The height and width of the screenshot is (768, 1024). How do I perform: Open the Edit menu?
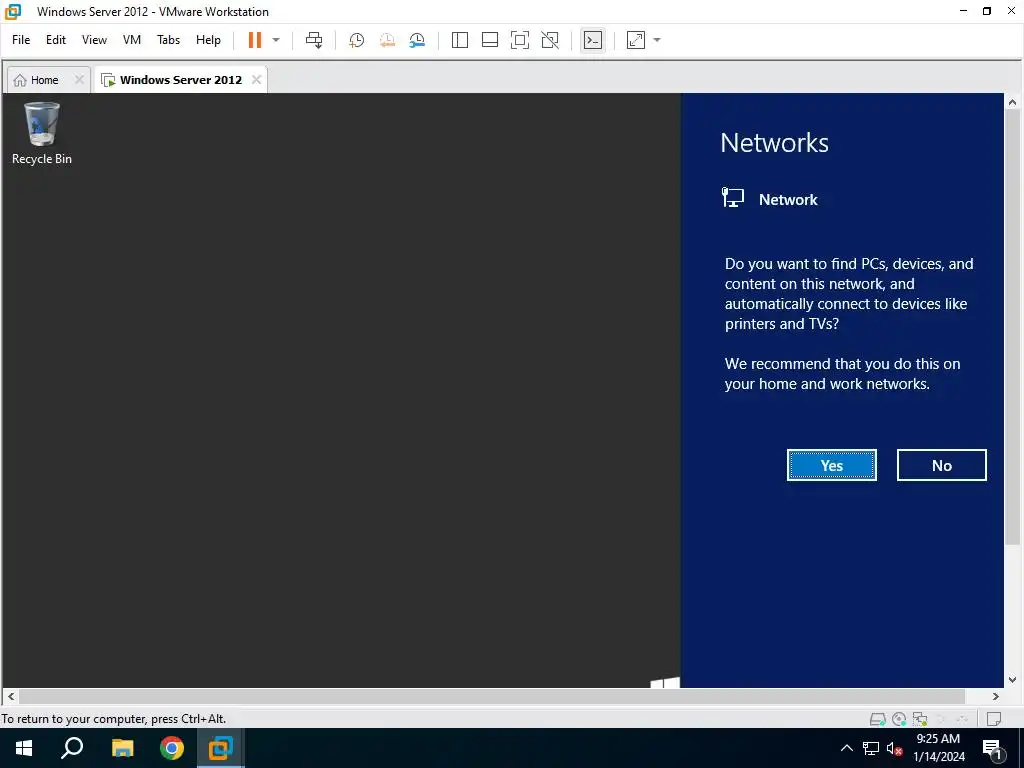pos(56,40)
